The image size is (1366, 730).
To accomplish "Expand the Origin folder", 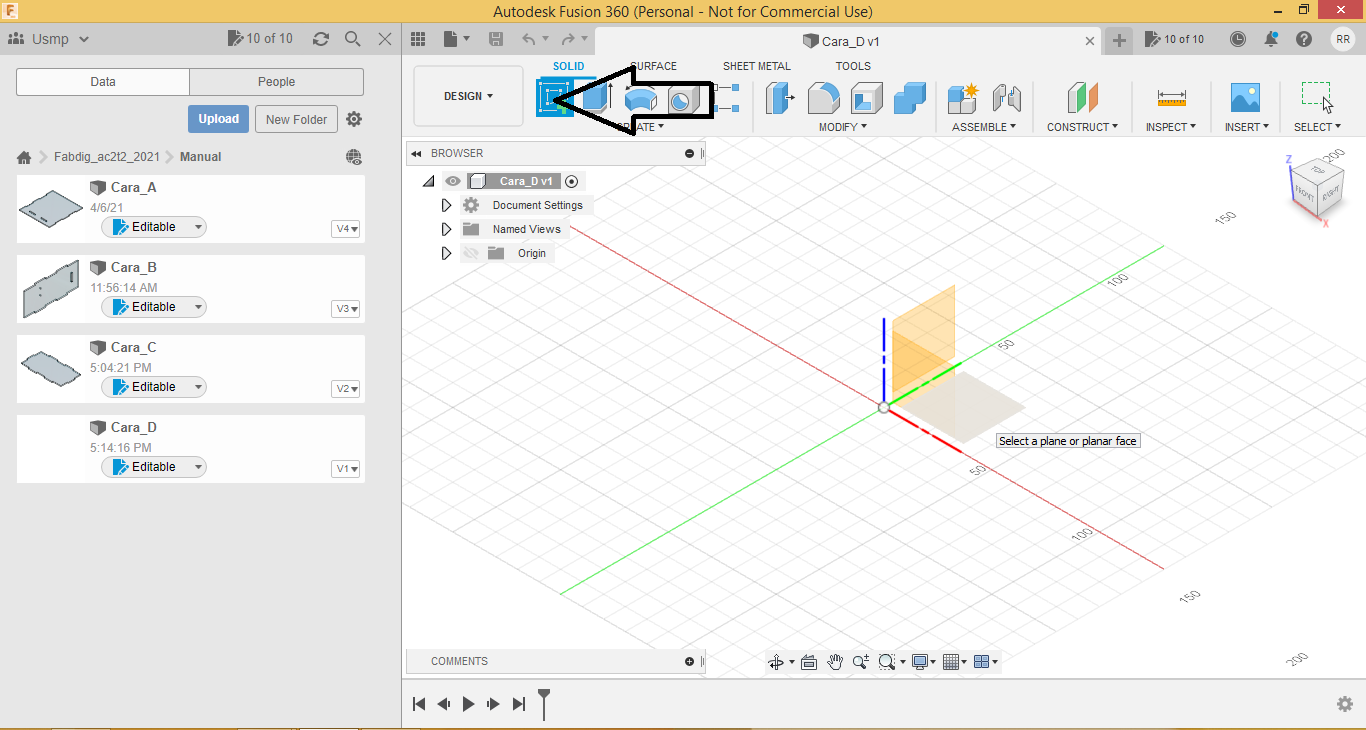I will pos(446,253).
